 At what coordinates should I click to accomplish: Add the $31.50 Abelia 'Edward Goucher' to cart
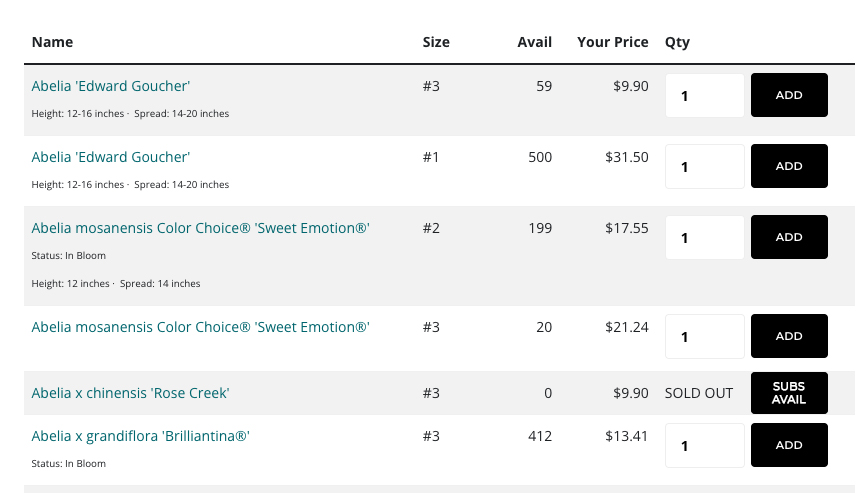(x=789, y=166)
